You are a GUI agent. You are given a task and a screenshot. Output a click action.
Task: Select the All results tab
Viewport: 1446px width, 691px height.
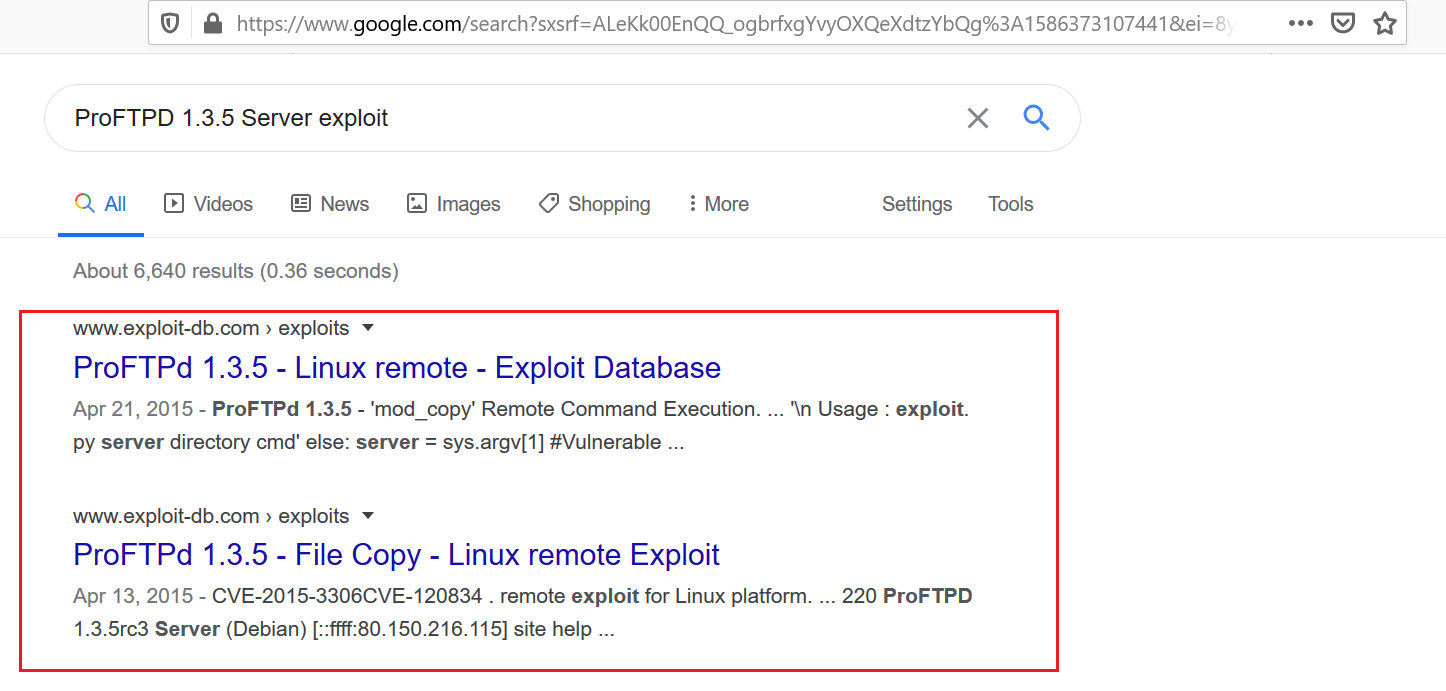pyautogui.click(x=101, y=204)
